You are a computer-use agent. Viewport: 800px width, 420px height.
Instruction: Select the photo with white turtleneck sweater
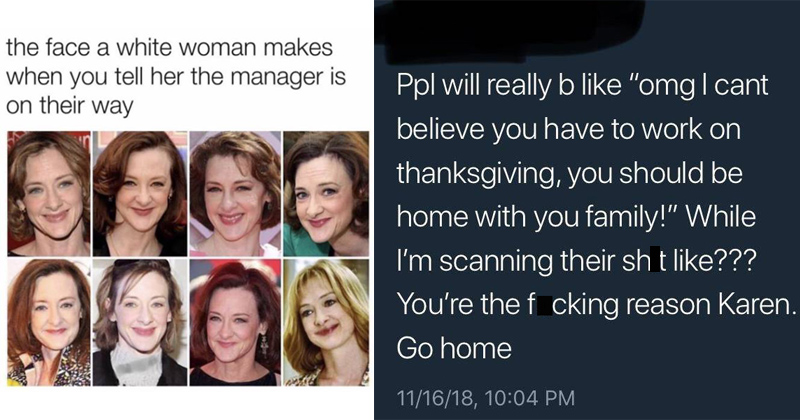pyautogui.click(x=140, y=322)
